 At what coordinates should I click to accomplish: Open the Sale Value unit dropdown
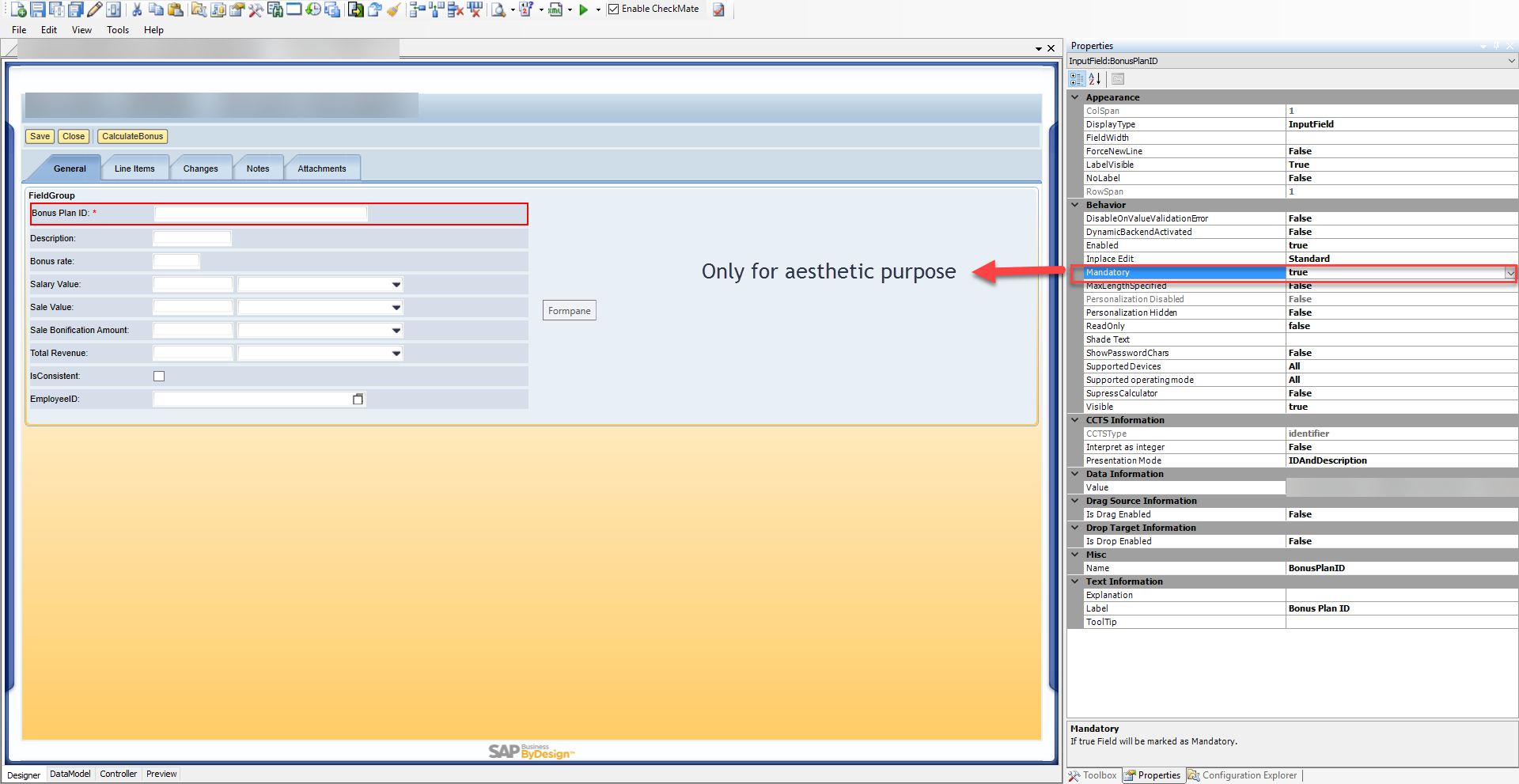pos(396,308)
